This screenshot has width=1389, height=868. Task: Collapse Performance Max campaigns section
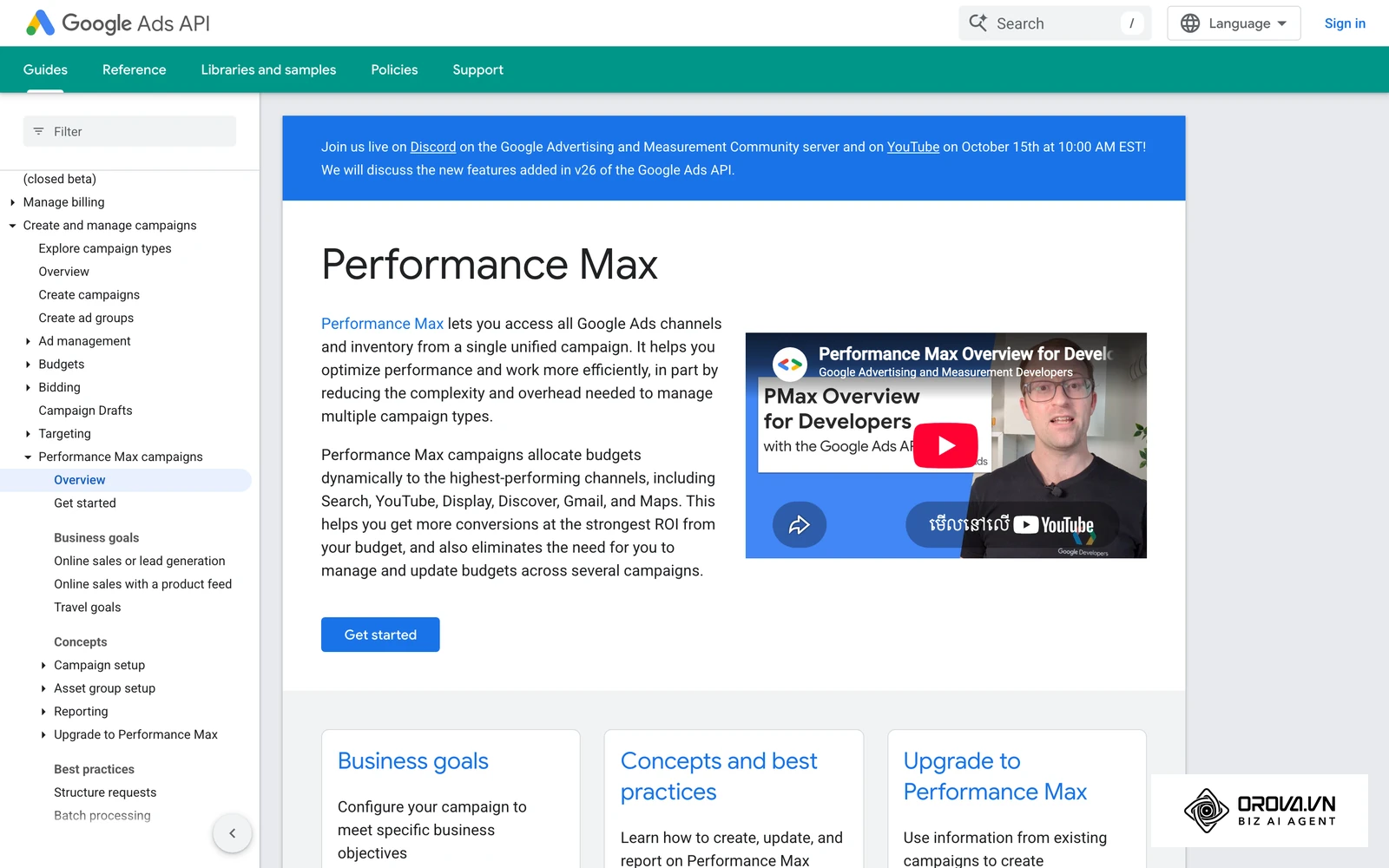[x=28, y=457]
